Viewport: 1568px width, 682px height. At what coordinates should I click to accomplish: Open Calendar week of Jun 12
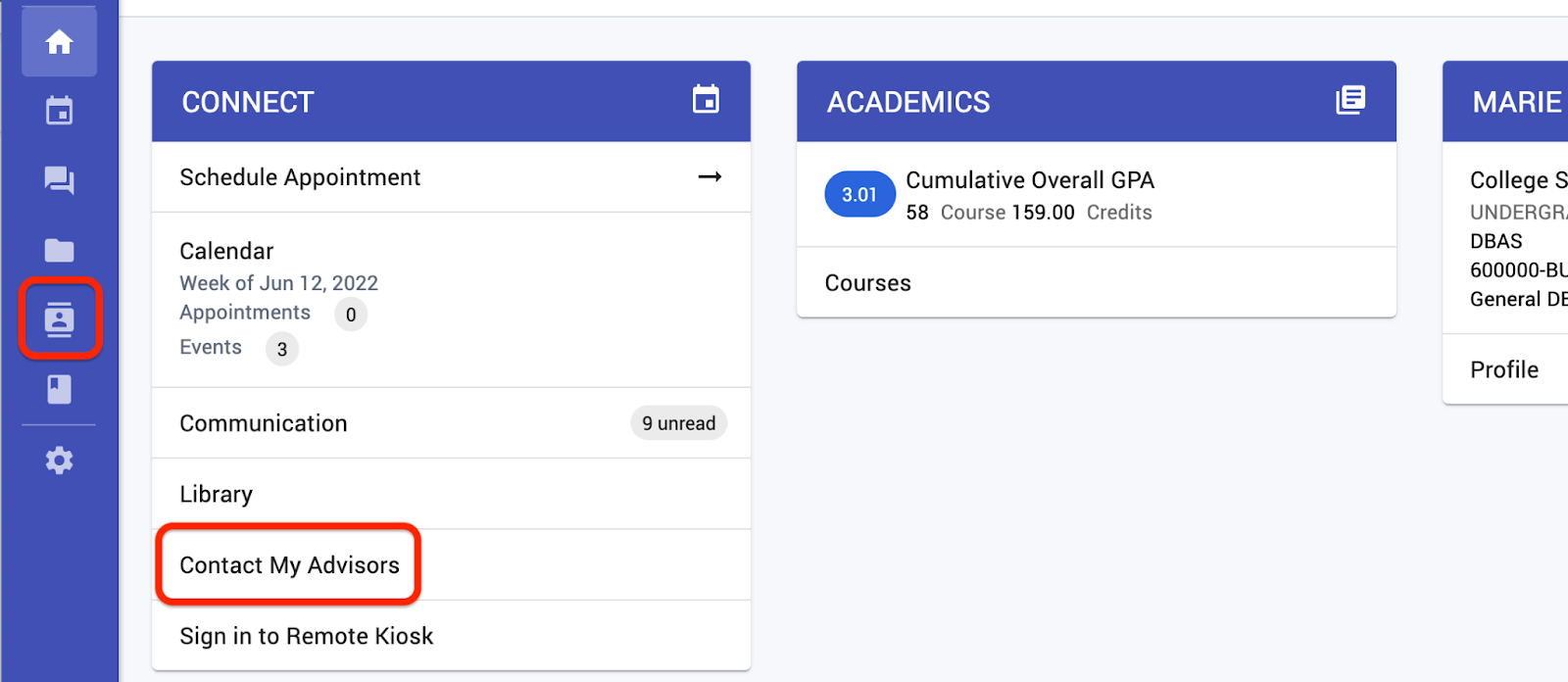(451, 300)
